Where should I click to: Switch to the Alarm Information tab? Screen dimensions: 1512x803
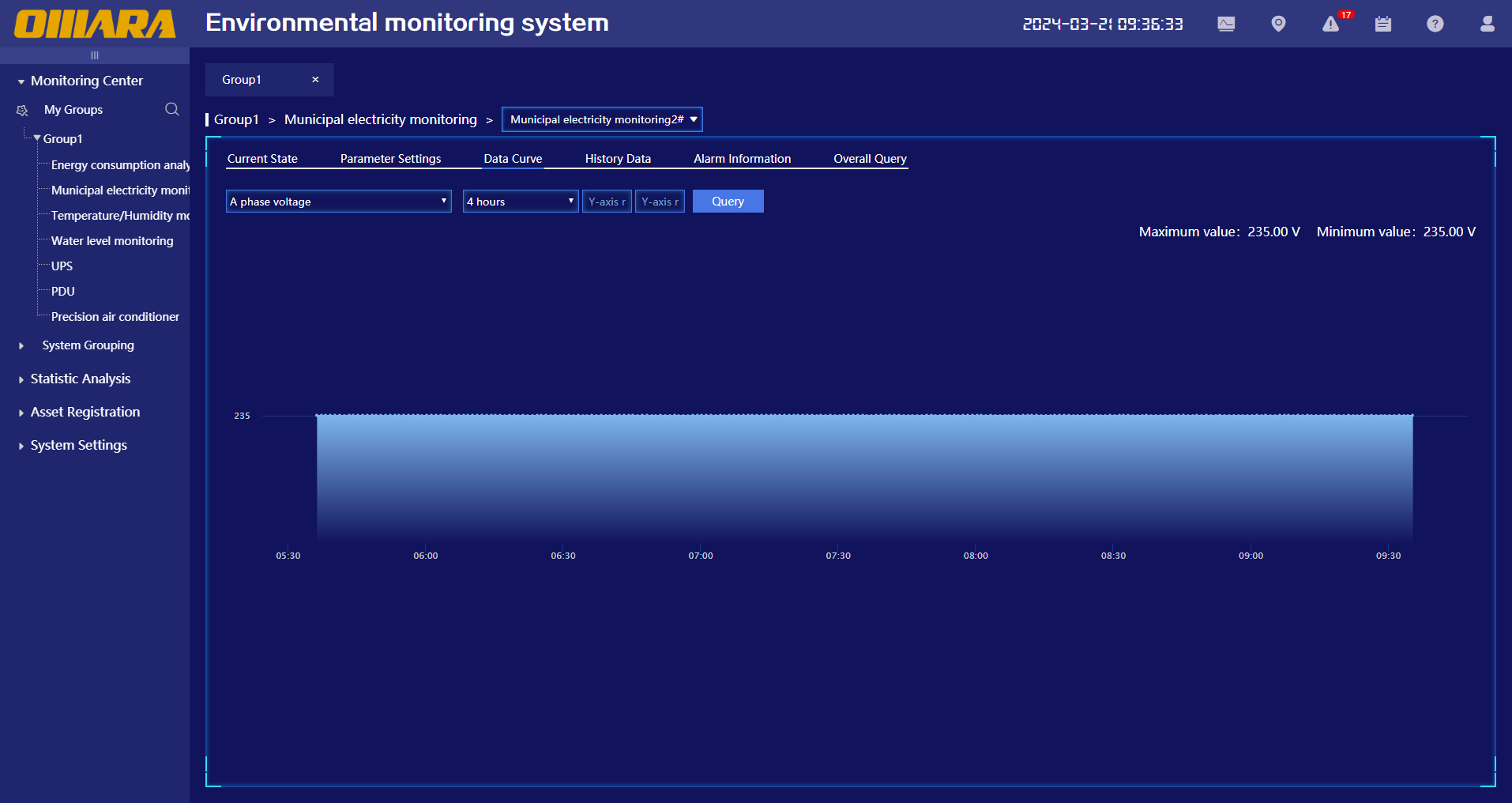click(742, 159)
